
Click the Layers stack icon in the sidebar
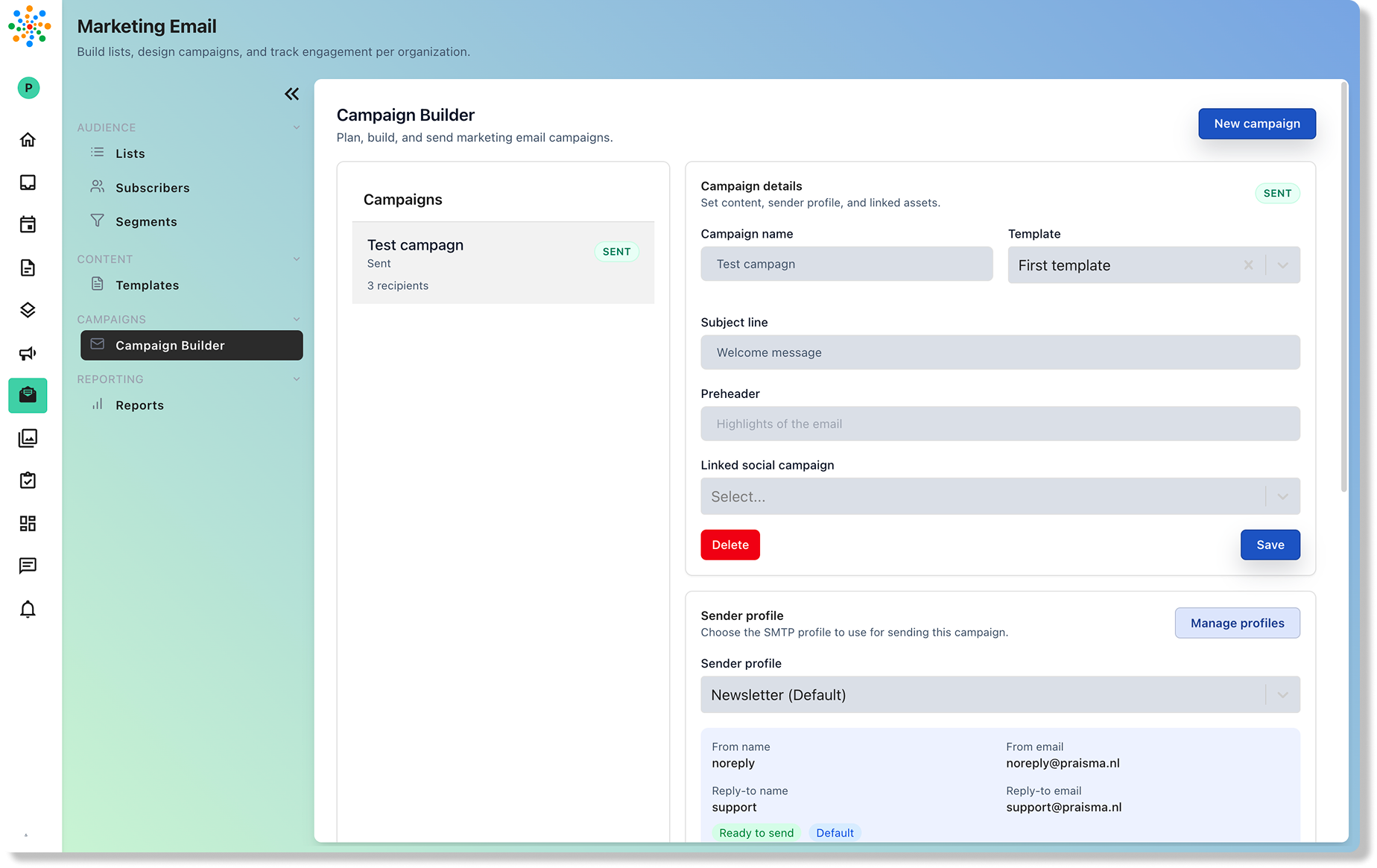(28, 310)
